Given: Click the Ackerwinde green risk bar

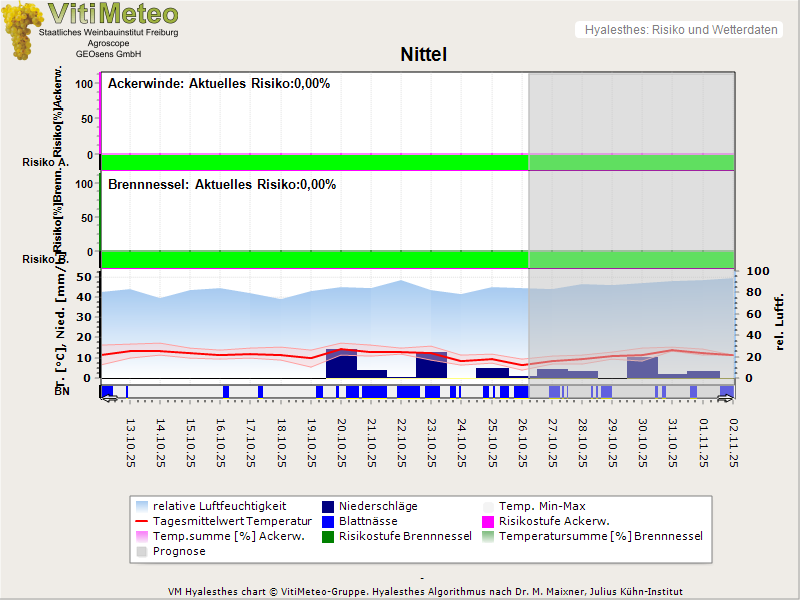Looking at the screenshot, I should click(x=313, y=162).
